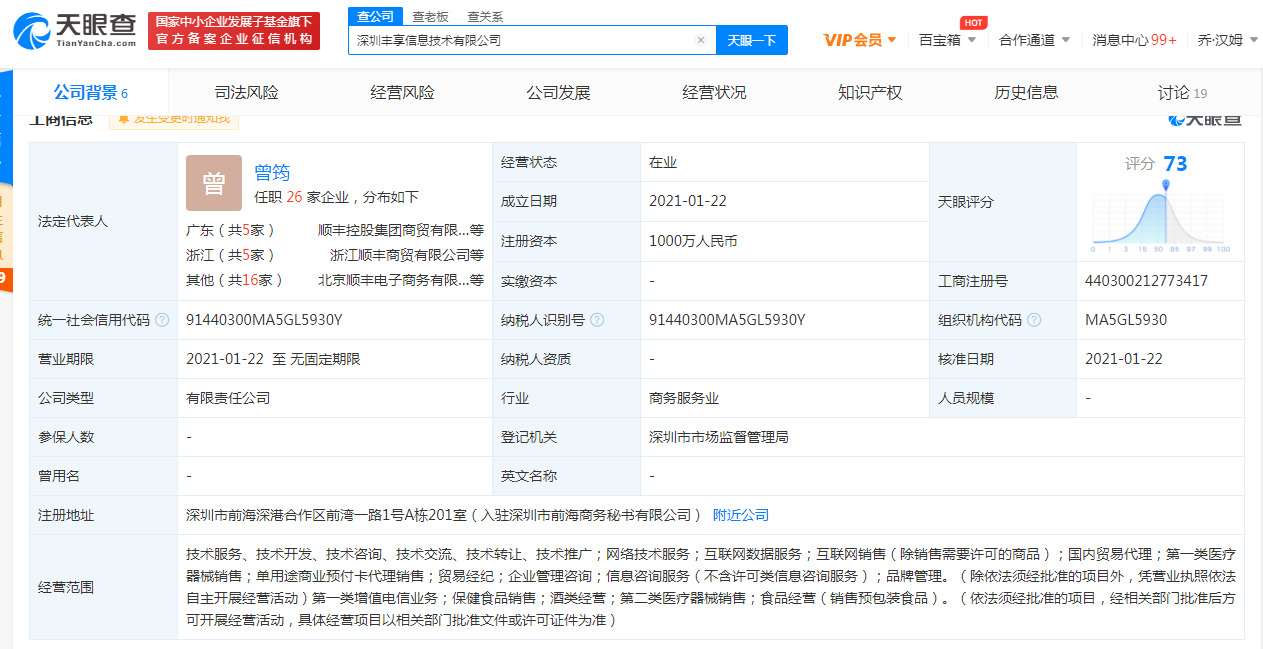This screenshot has height=649, width=1263.
Task: Select the 商务服务业 industry value
Action: 684,398
